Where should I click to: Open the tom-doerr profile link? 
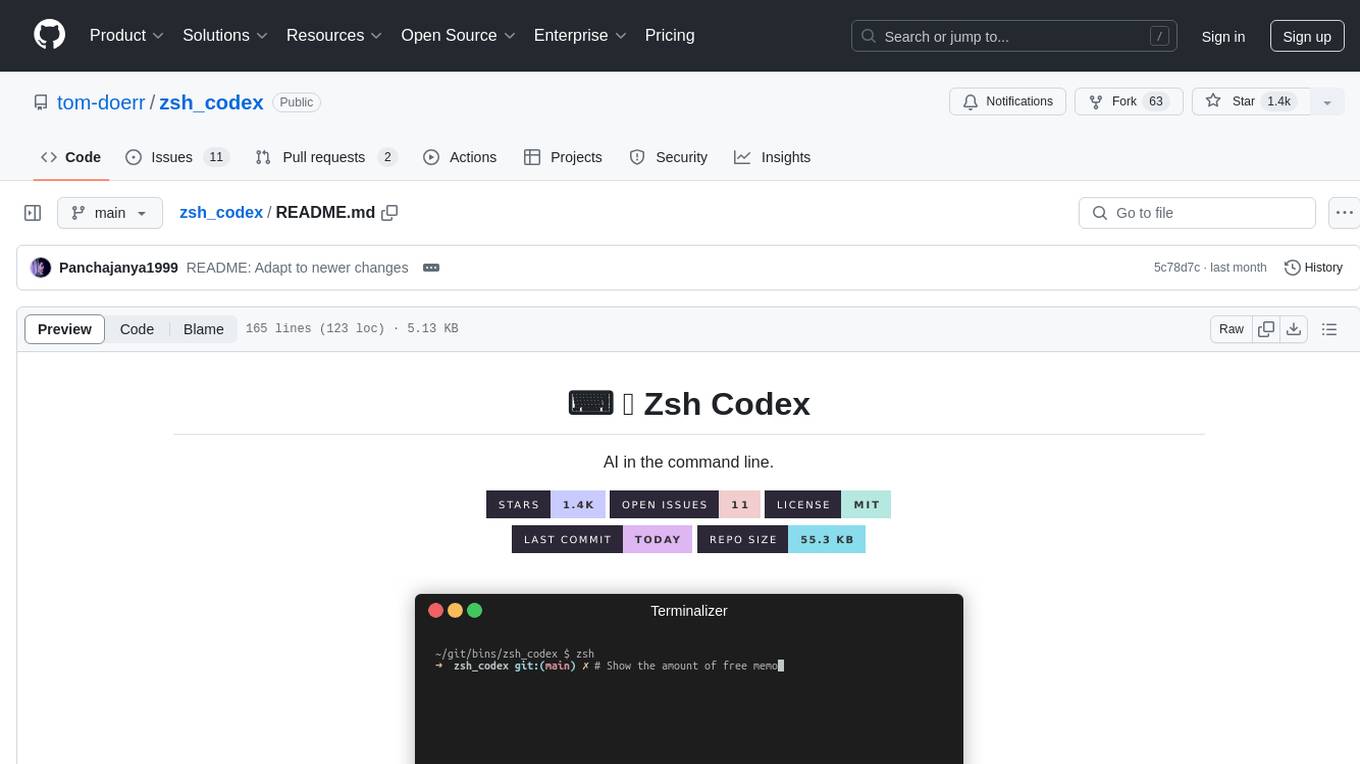click(100, 102)
